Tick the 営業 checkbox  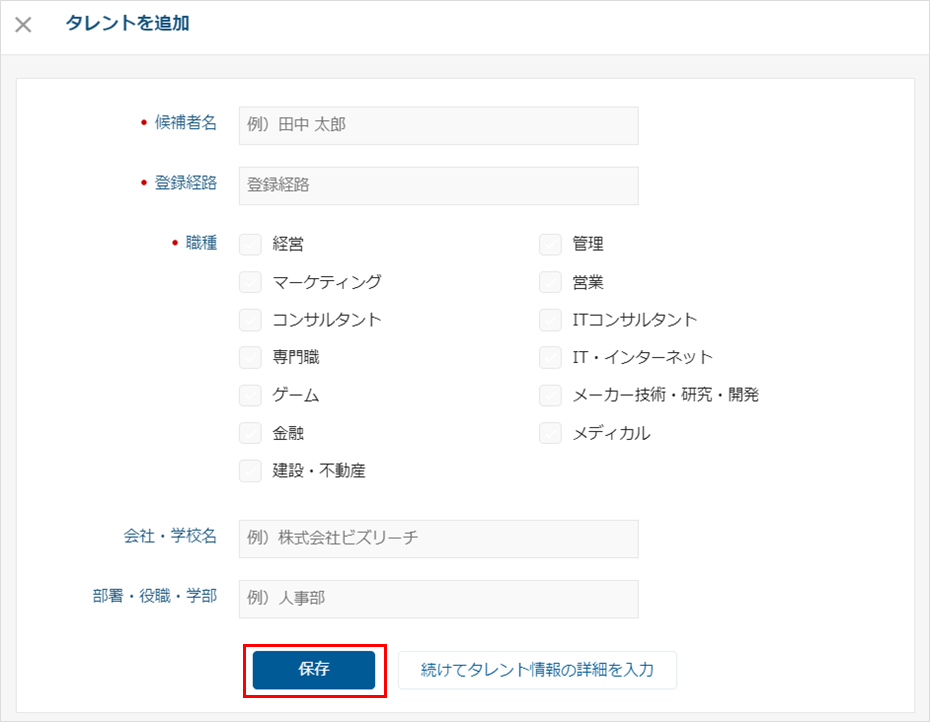[x=550, y=282]
